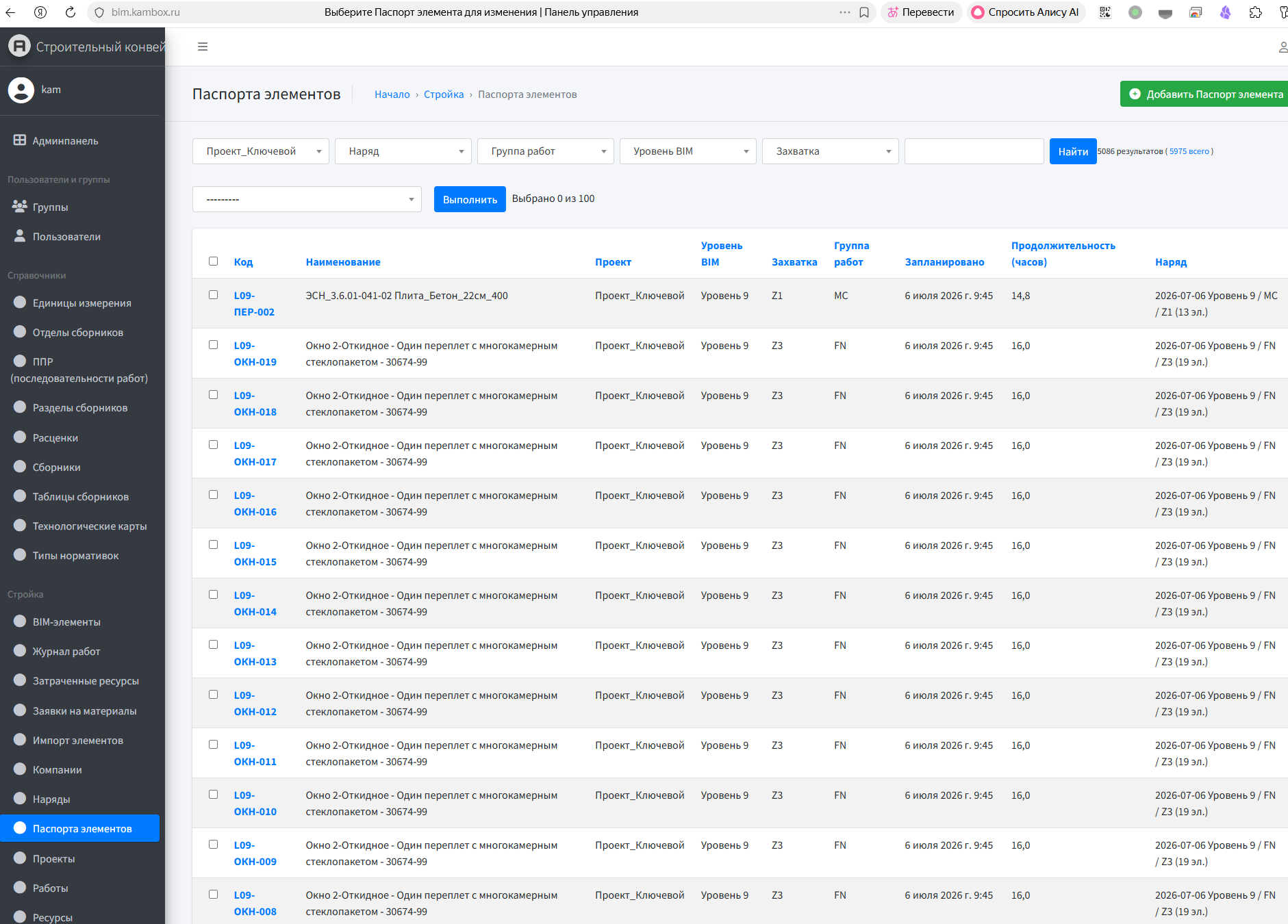The width and height of the screenshot is (1288, 924).
Task: Open the Группа работ filter dropdown
Action: (x=546, y=151)
